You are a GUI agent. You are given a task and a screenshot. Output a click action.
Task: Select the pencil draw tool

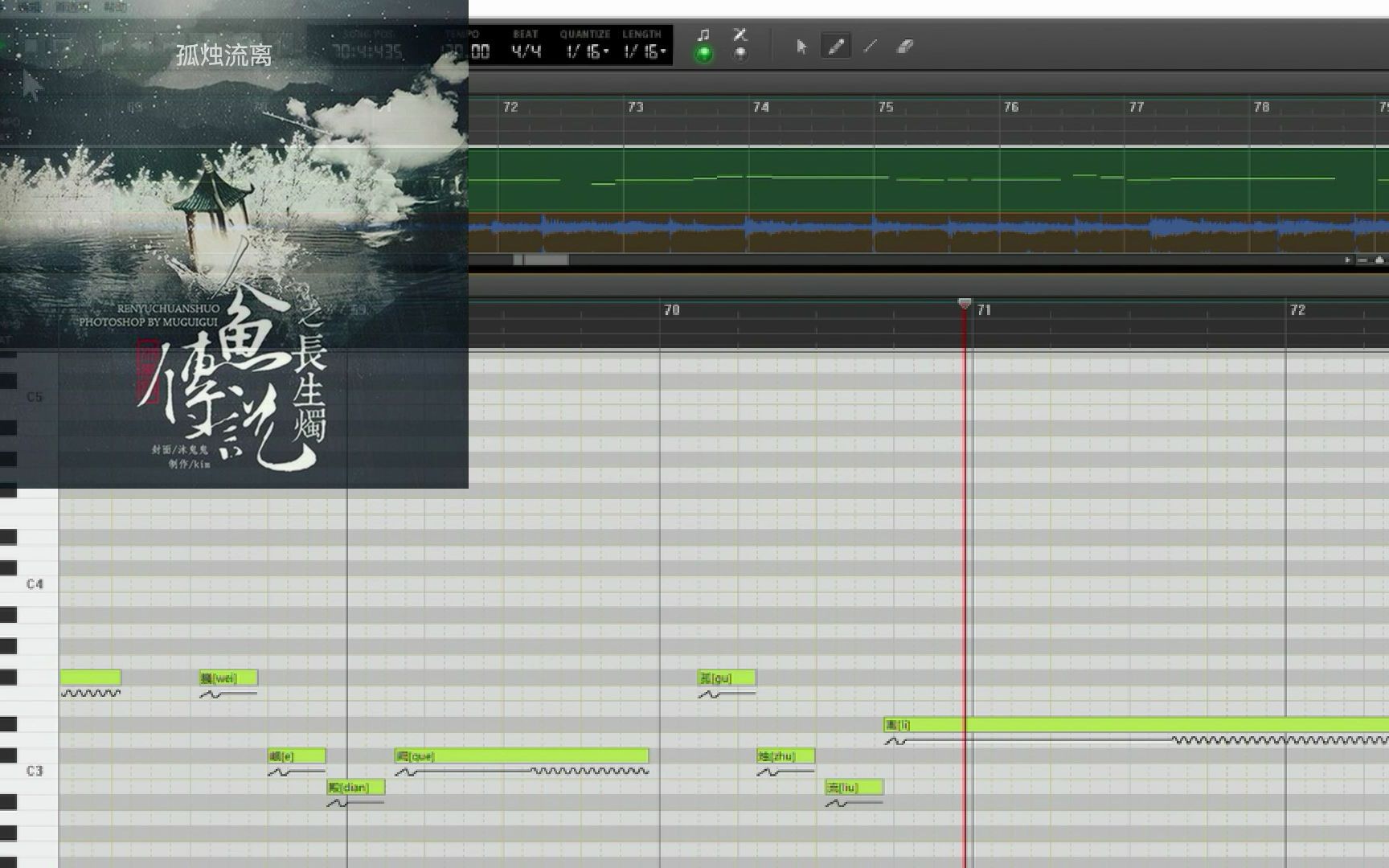pyautogui.click(x=836, y=47)
